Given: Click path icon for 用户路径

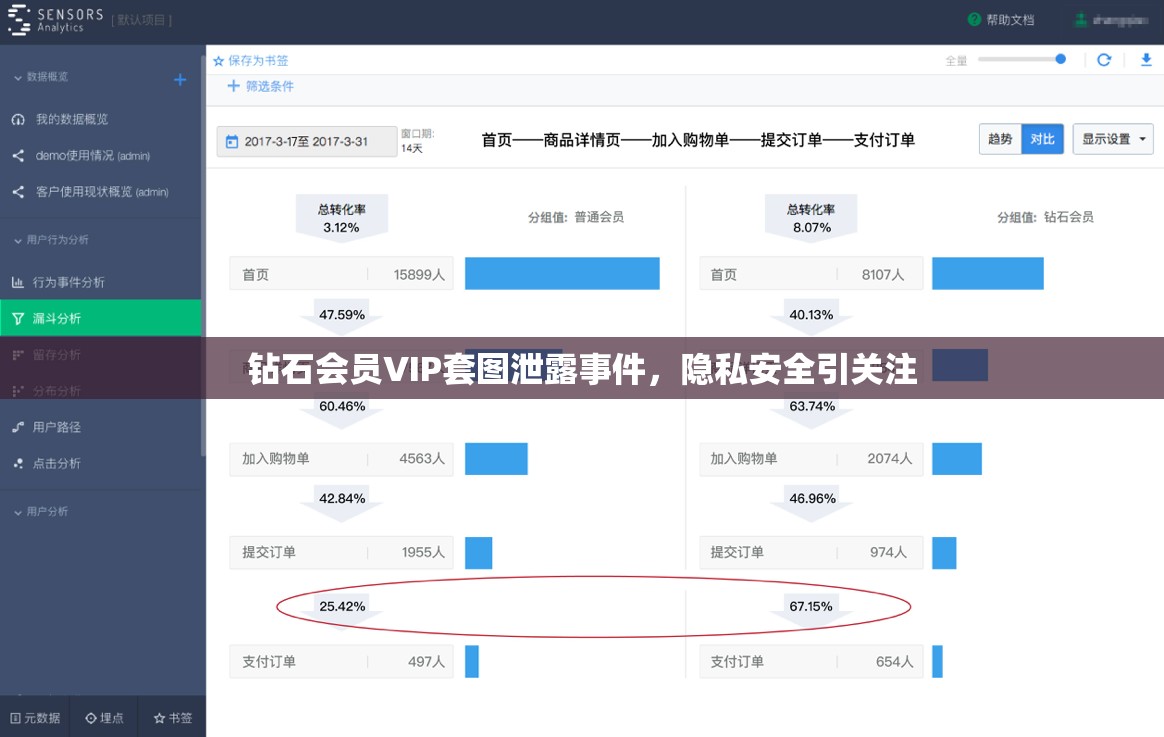Looking at the screenshot, I should pos(18,427).
